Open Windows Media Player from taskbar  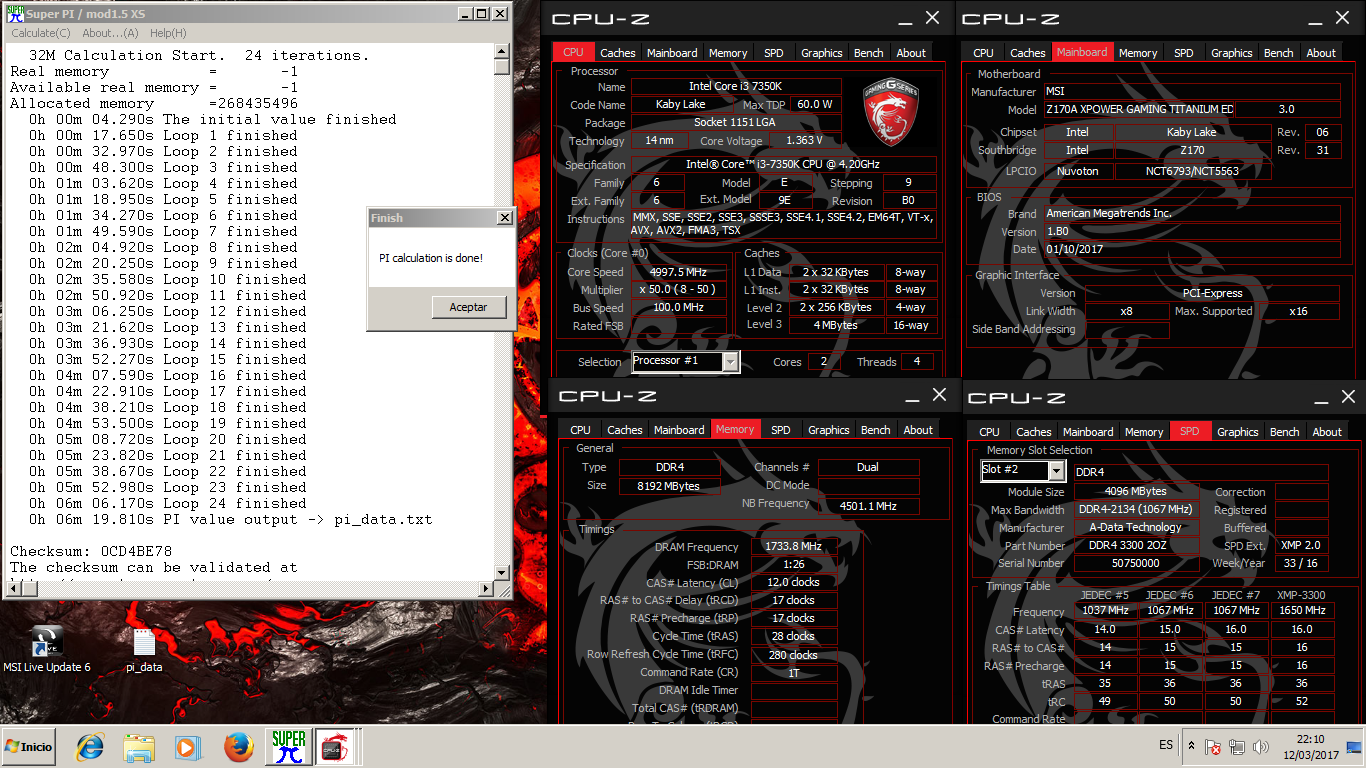pos(186,747)
